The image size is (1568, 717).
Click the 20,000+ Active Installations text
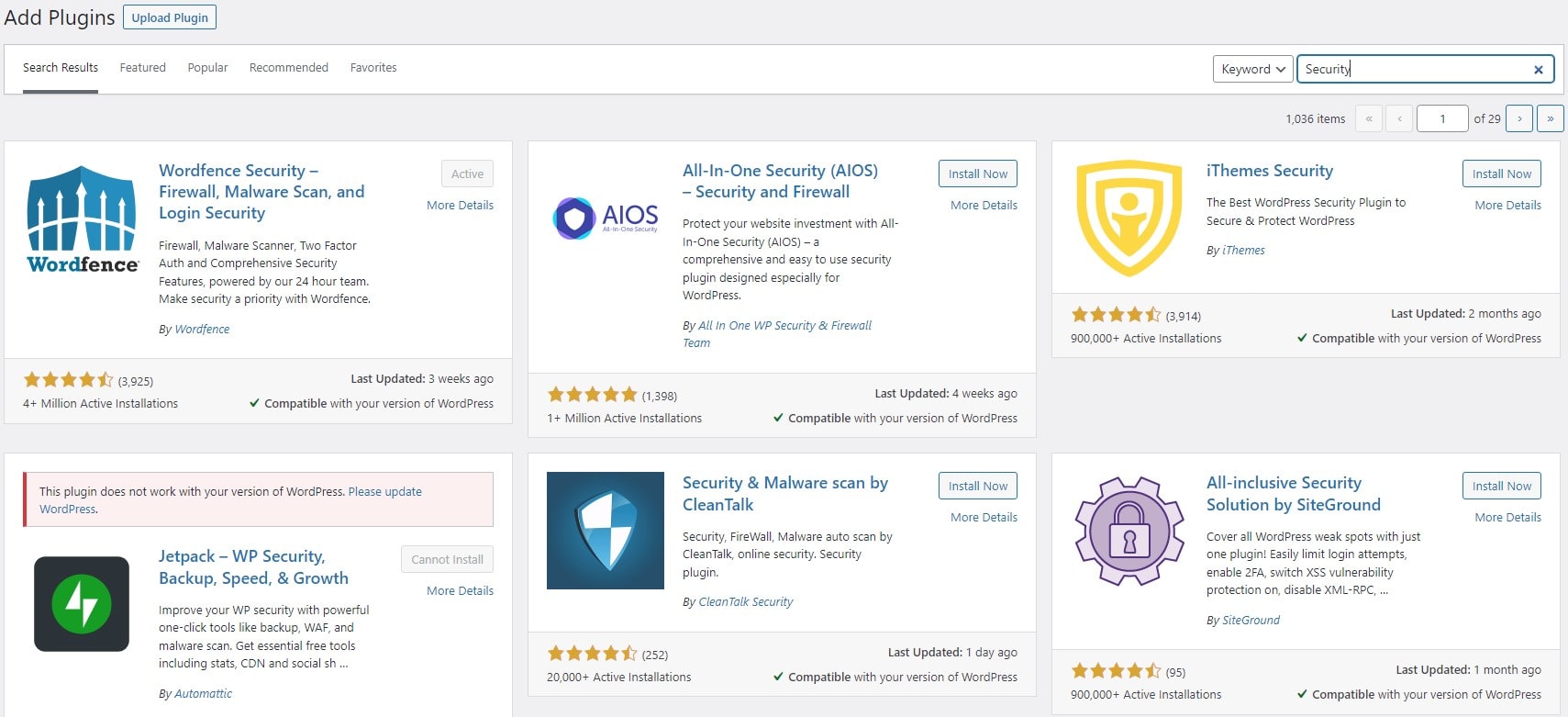click(x=618, y=678)
